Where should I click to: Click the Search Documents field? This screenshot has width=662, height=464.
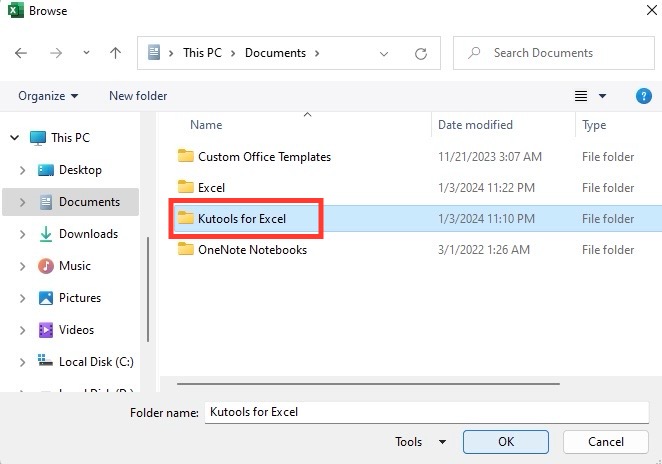point(553,53)
